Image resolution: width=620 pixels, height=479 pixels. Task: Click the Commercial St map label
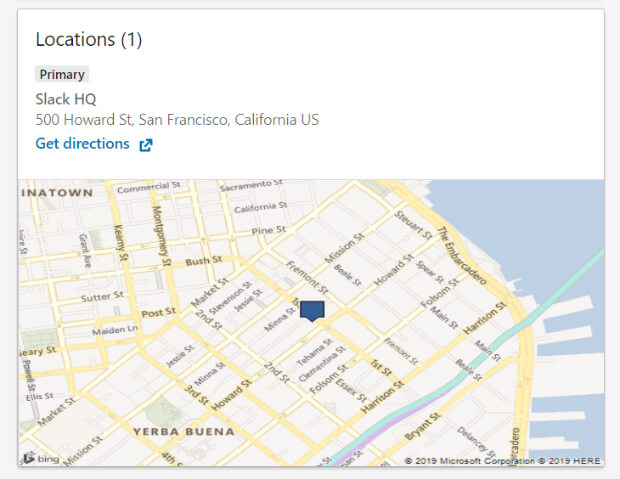pyautogui.click(x=149, y=187)
